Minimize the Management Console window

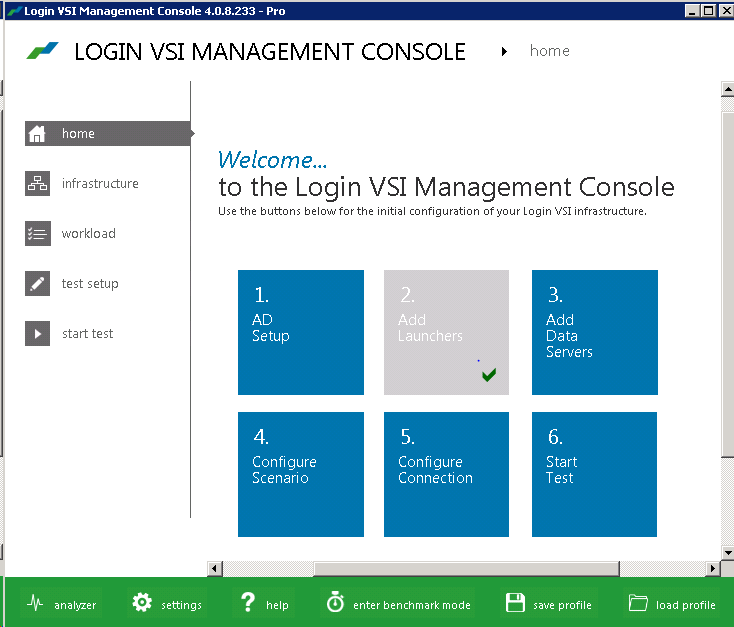tap(692, 10)
